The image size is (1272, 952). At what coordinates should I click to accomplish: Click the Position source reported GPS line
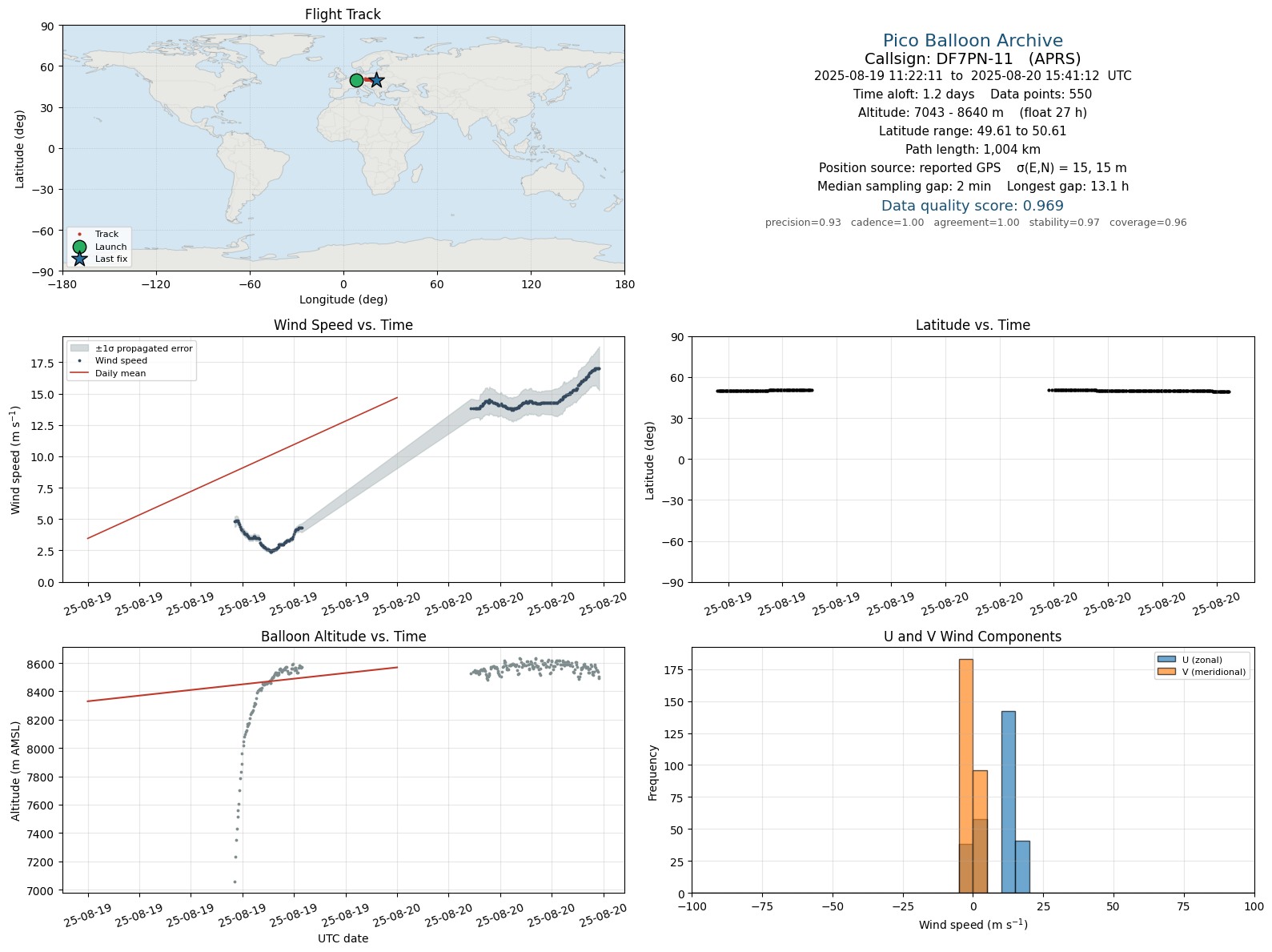[973, 168]
